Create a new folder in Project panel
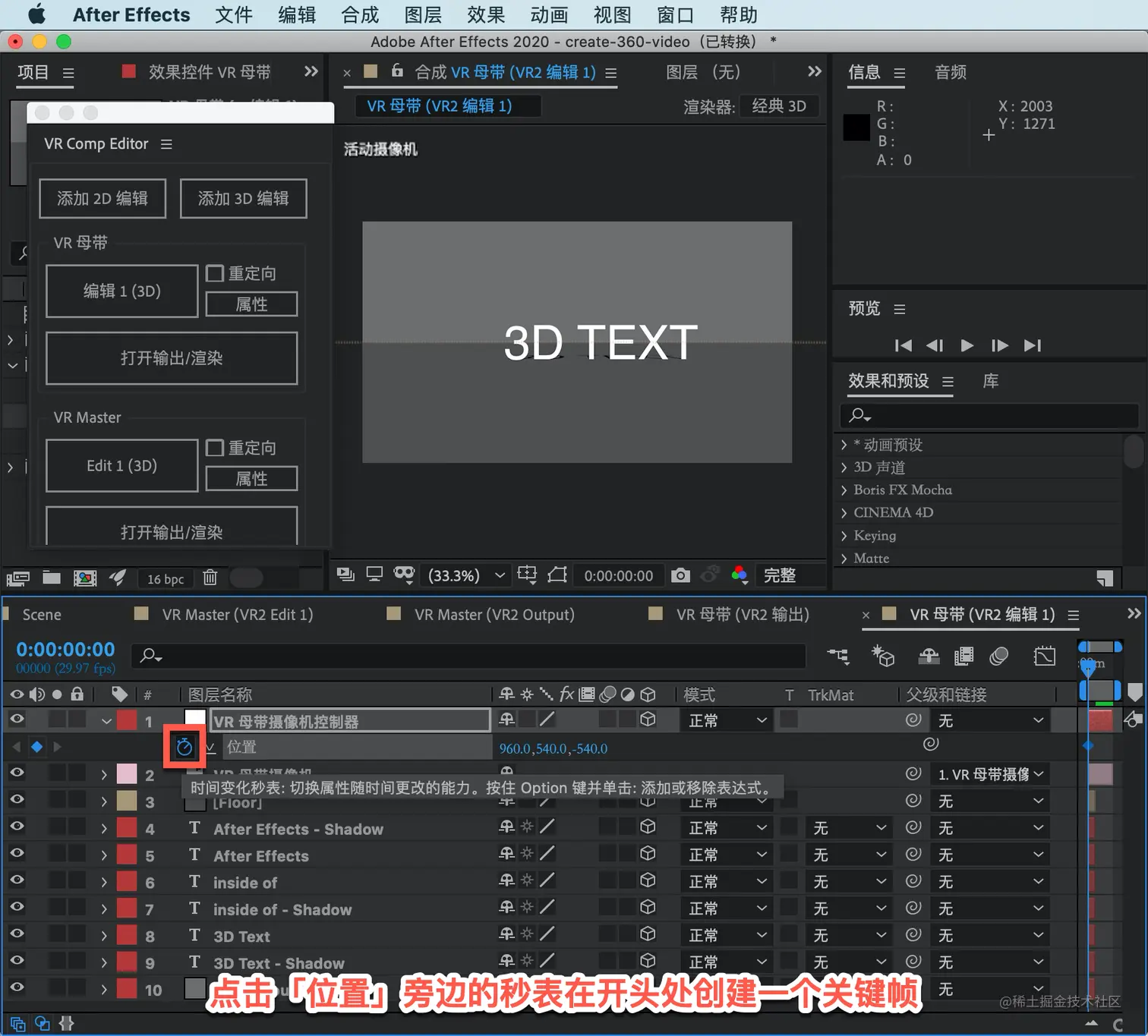 pyautogui.click(x=52, y=578)
